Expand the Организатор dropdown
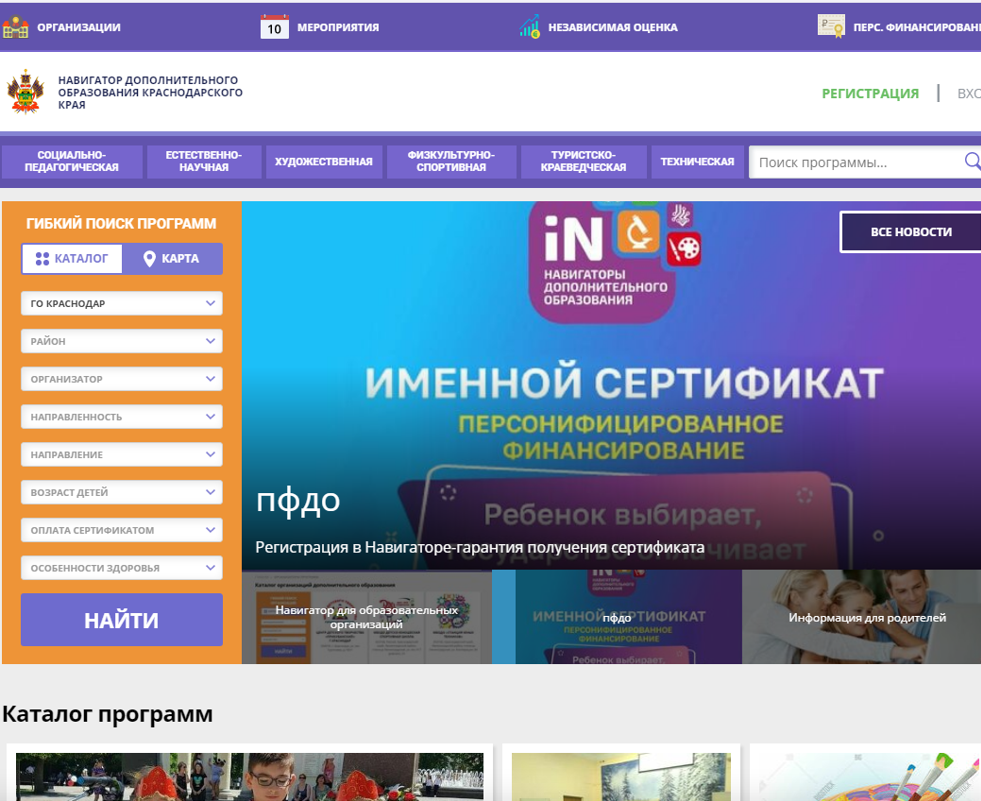The image size is (981, 801). pos(121,379)
